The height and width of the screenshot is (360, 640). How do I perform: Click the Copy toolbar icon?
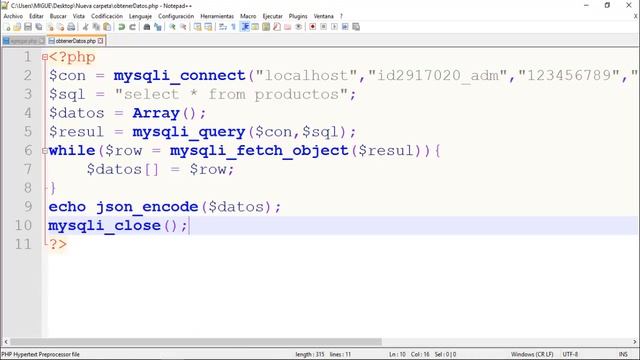coord(96,27)
